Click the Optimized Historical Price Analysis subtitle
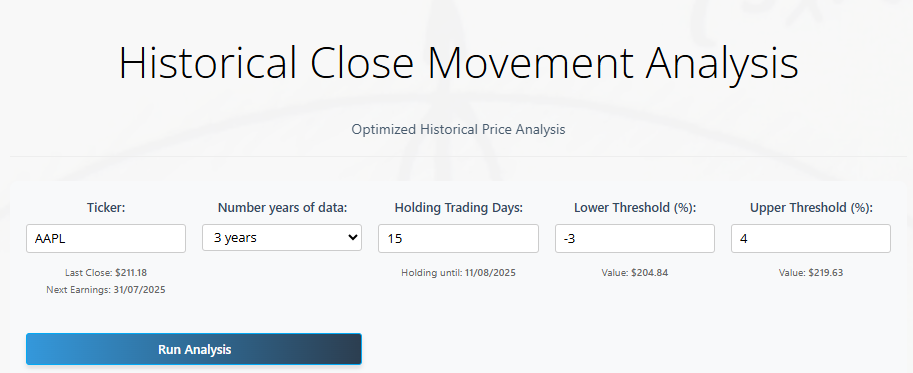 pyautogui.click(x=458, y=129)
